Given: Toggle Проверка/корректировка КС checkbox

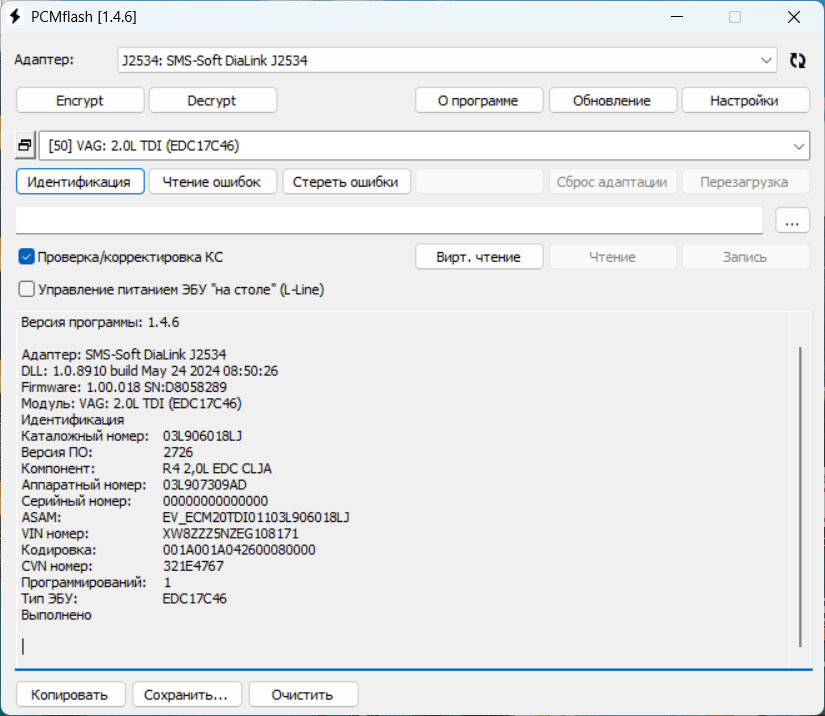Looking at the screenshot, I should [27, 257].
